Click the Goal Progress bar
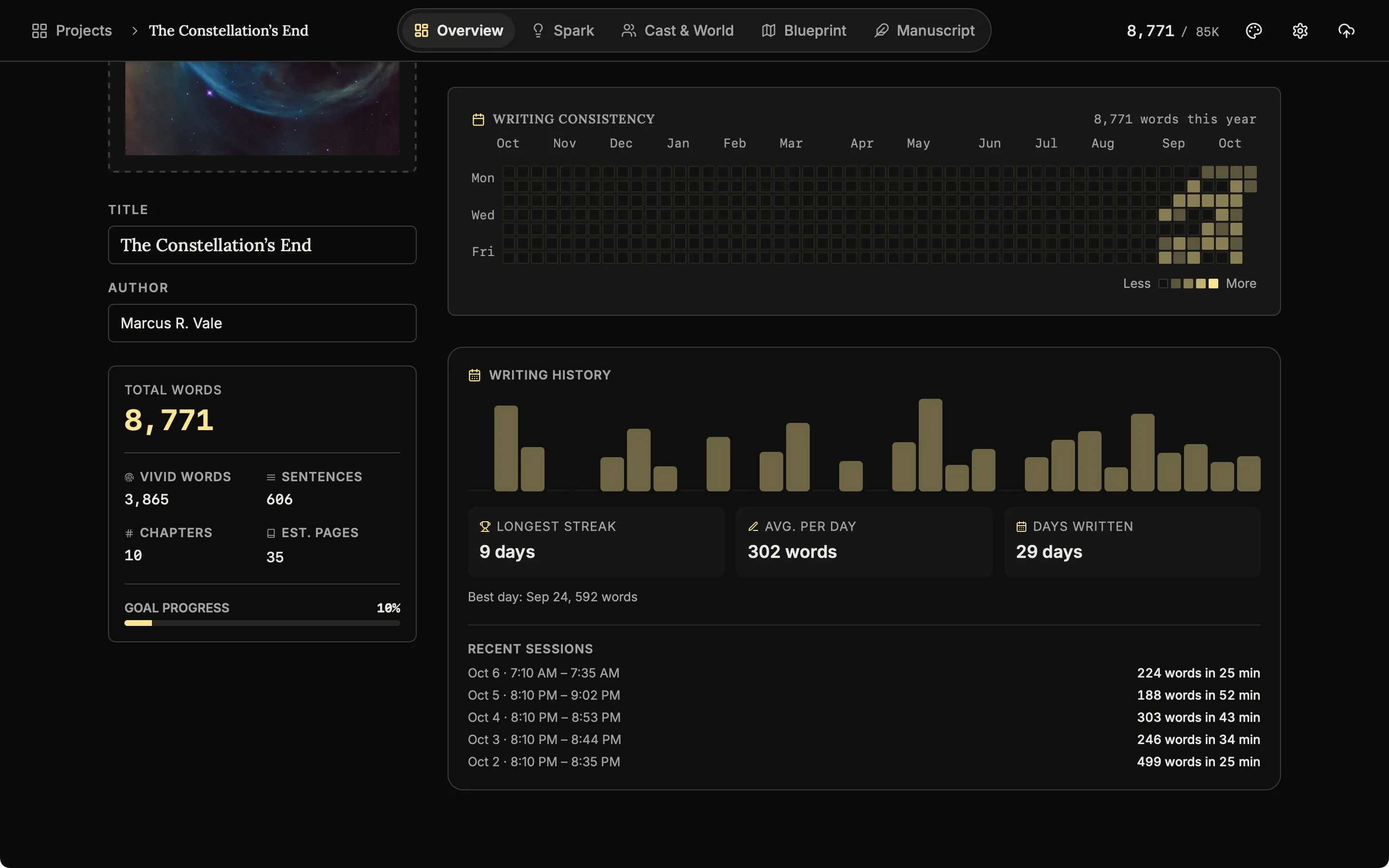The width and height of the screenshot is (1389, 868). coord(262,623)
